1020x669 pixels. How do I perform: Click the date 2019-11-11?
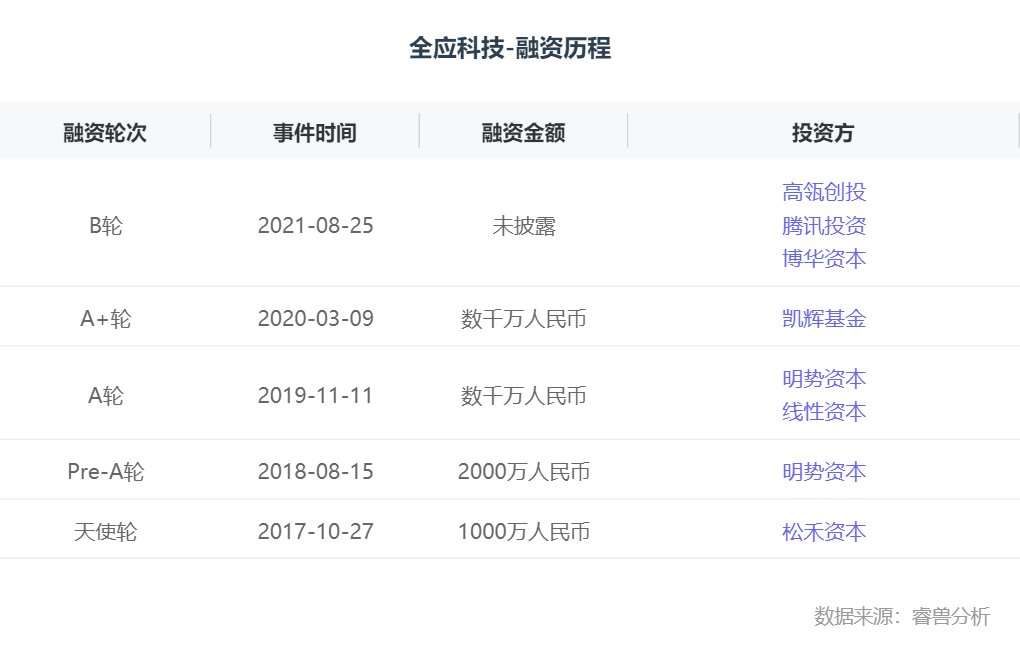(x=315, y=396)
